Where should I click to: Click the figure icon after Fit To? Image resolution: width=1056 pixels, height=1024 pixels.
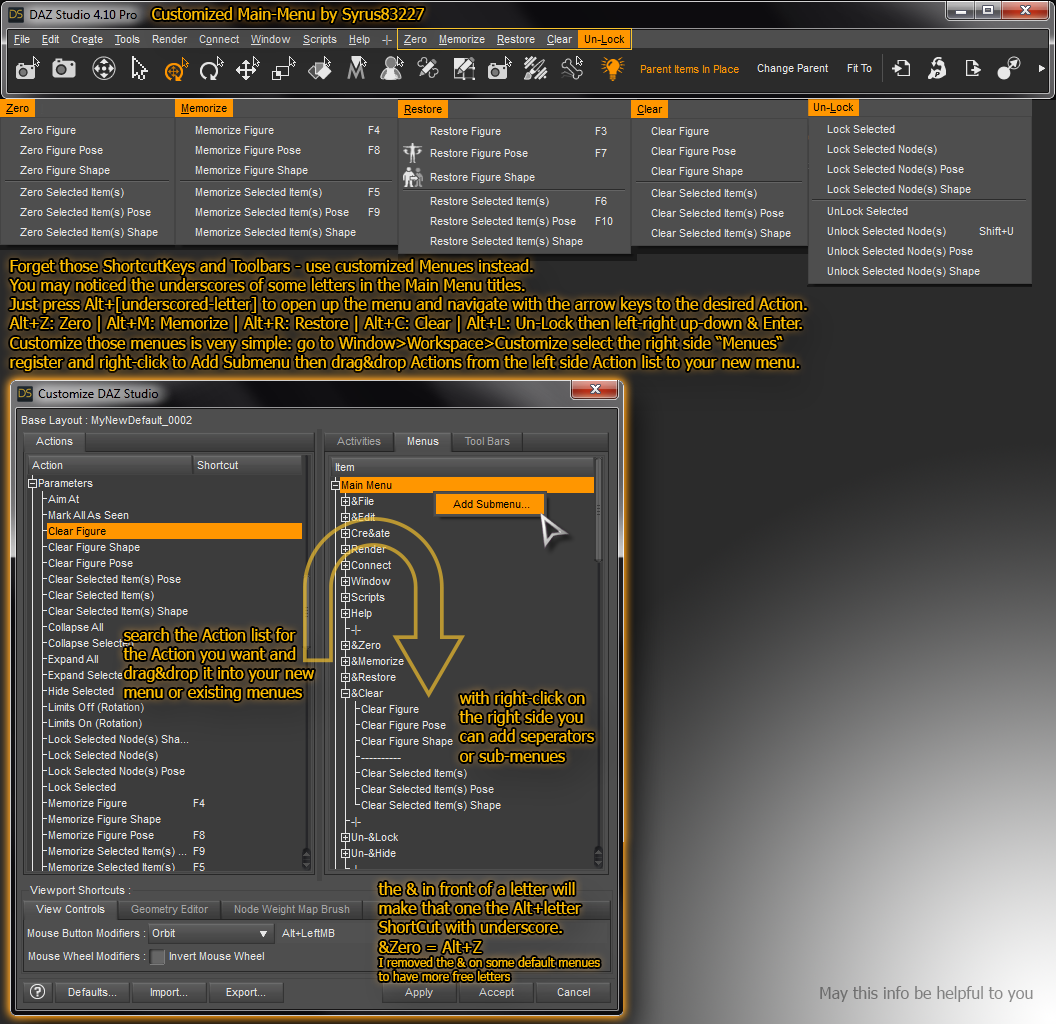937,68
